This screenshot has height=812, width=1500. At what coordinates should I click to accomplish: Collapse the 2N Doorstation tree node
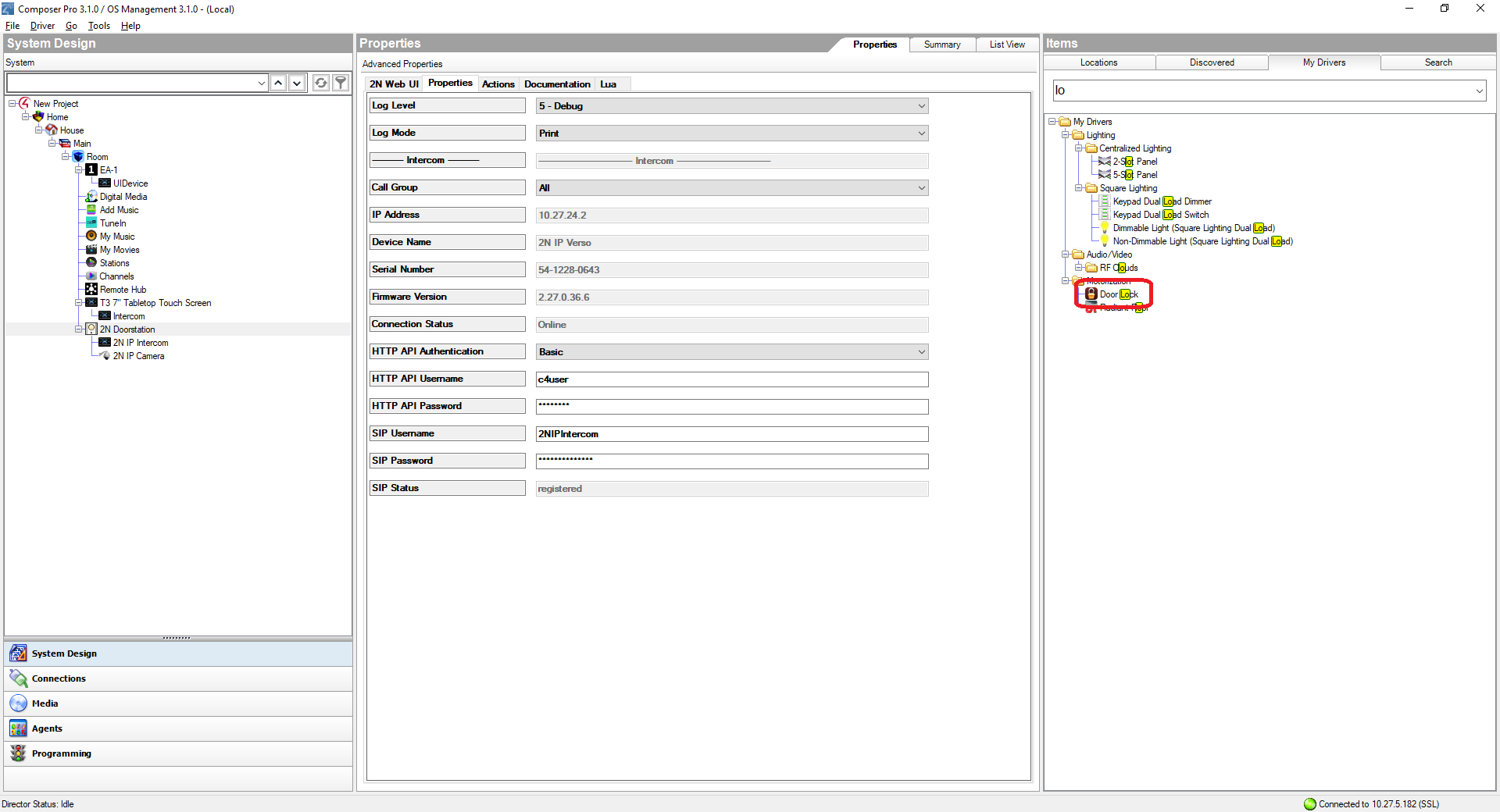79,329
